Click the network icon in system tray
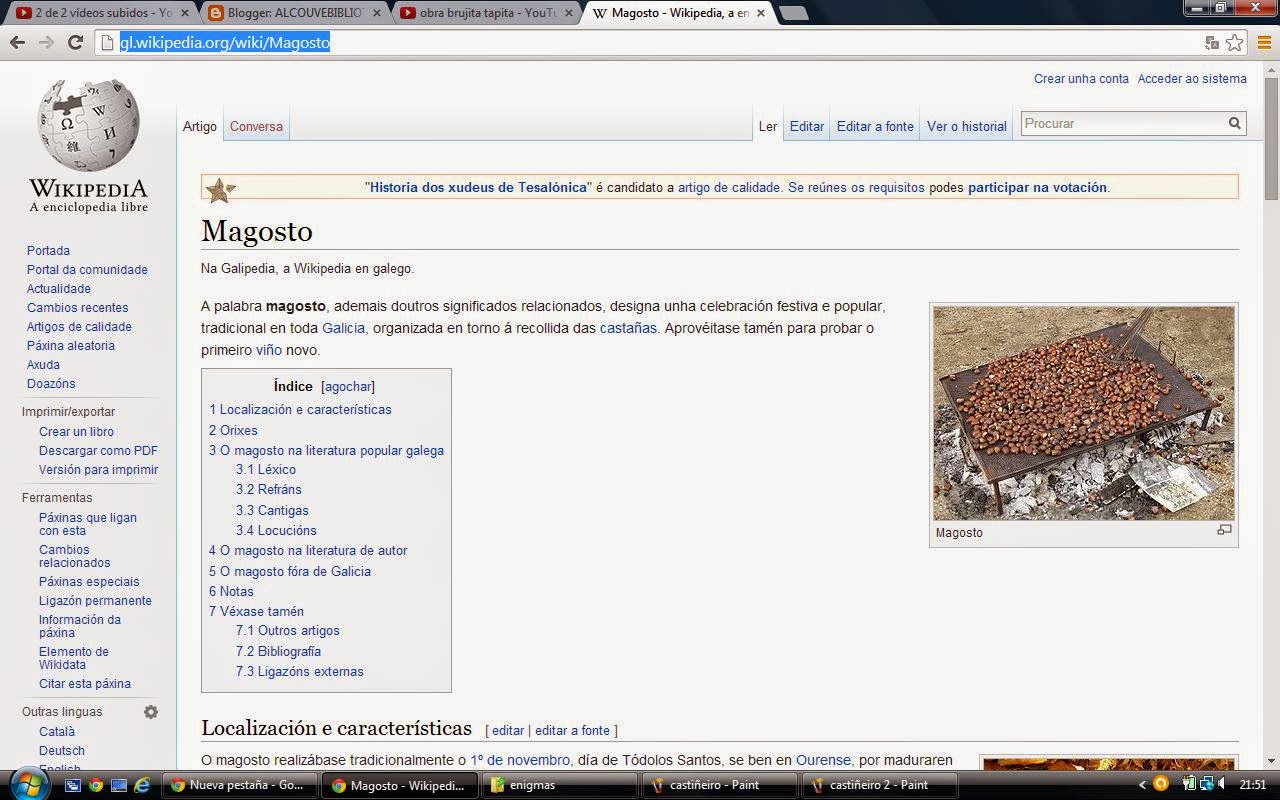Viewport: 1280px width, 800px height. [x=1206, y=784]
